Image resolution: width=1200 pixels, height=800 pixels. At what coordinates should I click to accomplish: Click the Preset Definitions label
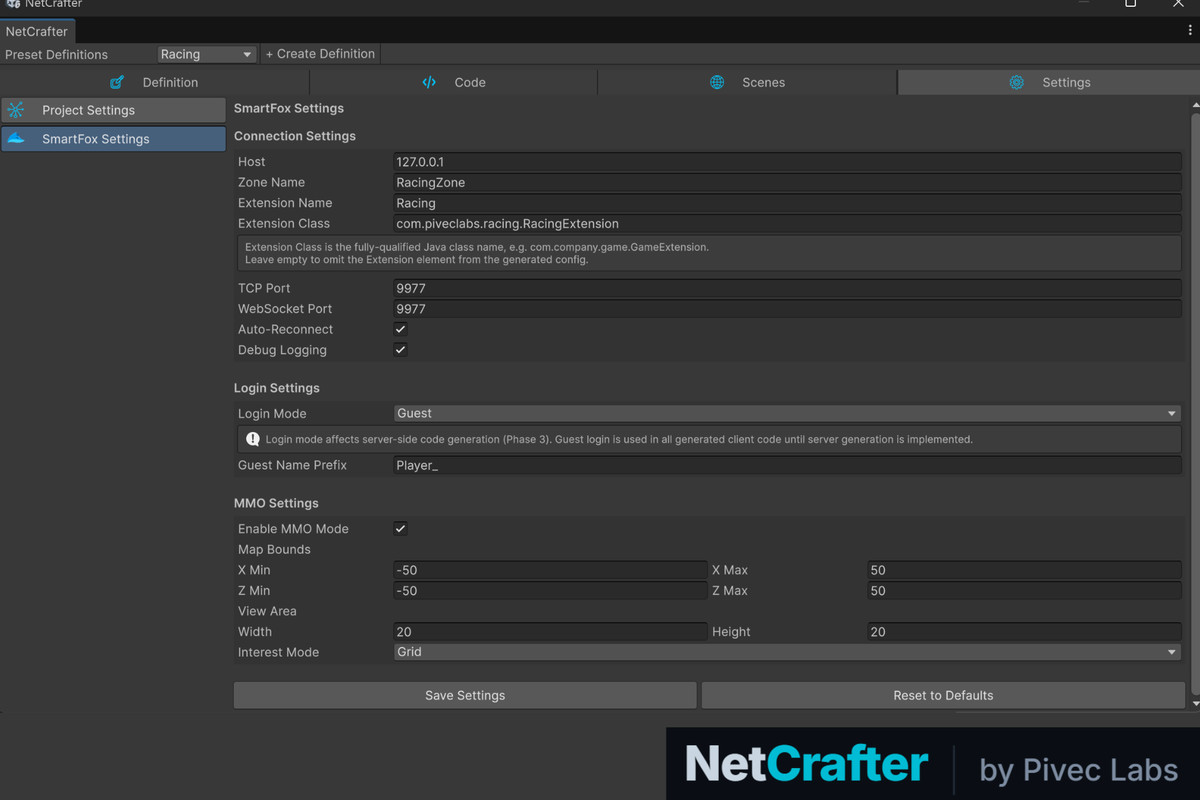coord(57,54)
